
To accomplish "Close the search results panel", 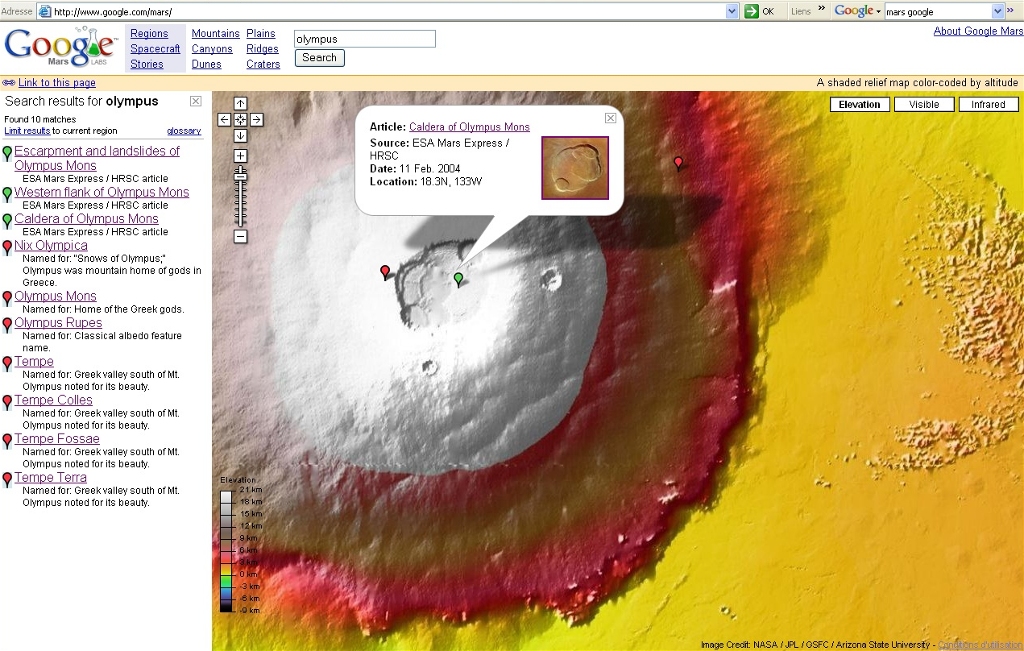I will click(195, 101).
